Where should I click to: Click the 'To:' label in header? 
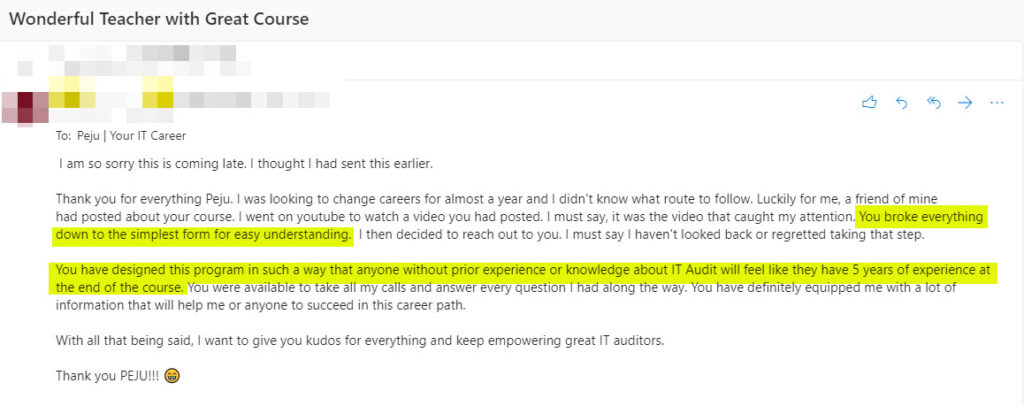pos(64,136)
